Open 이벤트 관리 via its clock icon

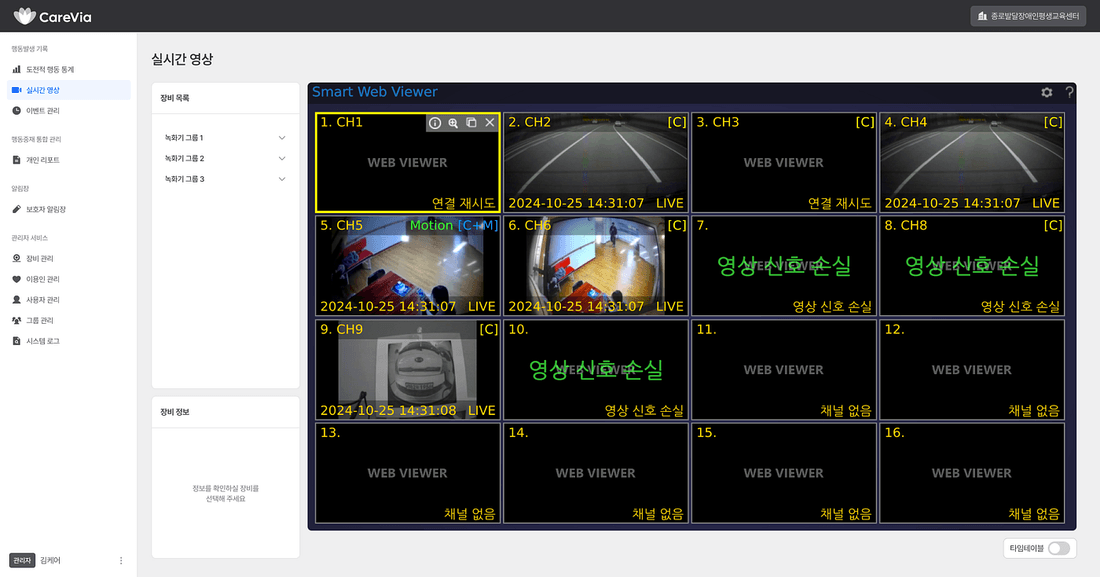(x=17, y=111)
